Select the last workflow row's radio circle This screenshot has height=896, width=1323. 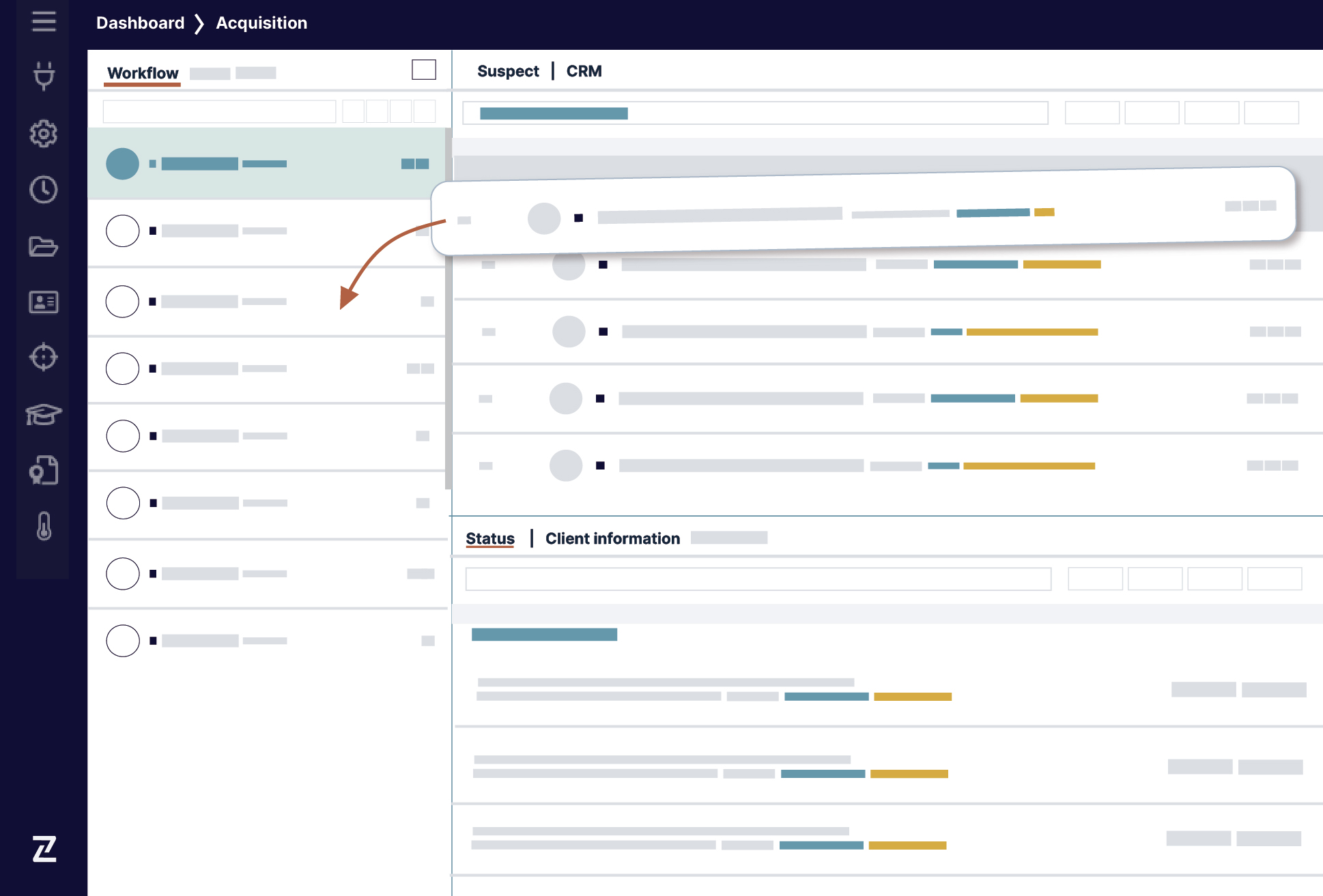[x=123, y=641]
